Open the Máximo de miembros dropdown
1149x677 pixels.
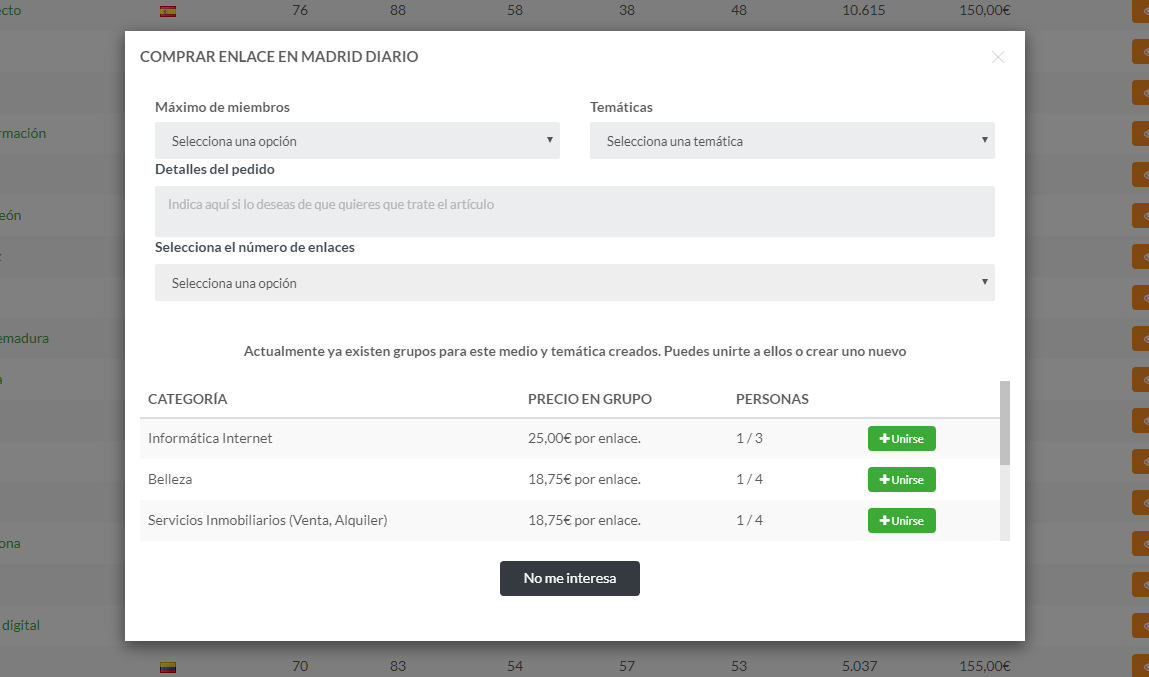point(357,141)
